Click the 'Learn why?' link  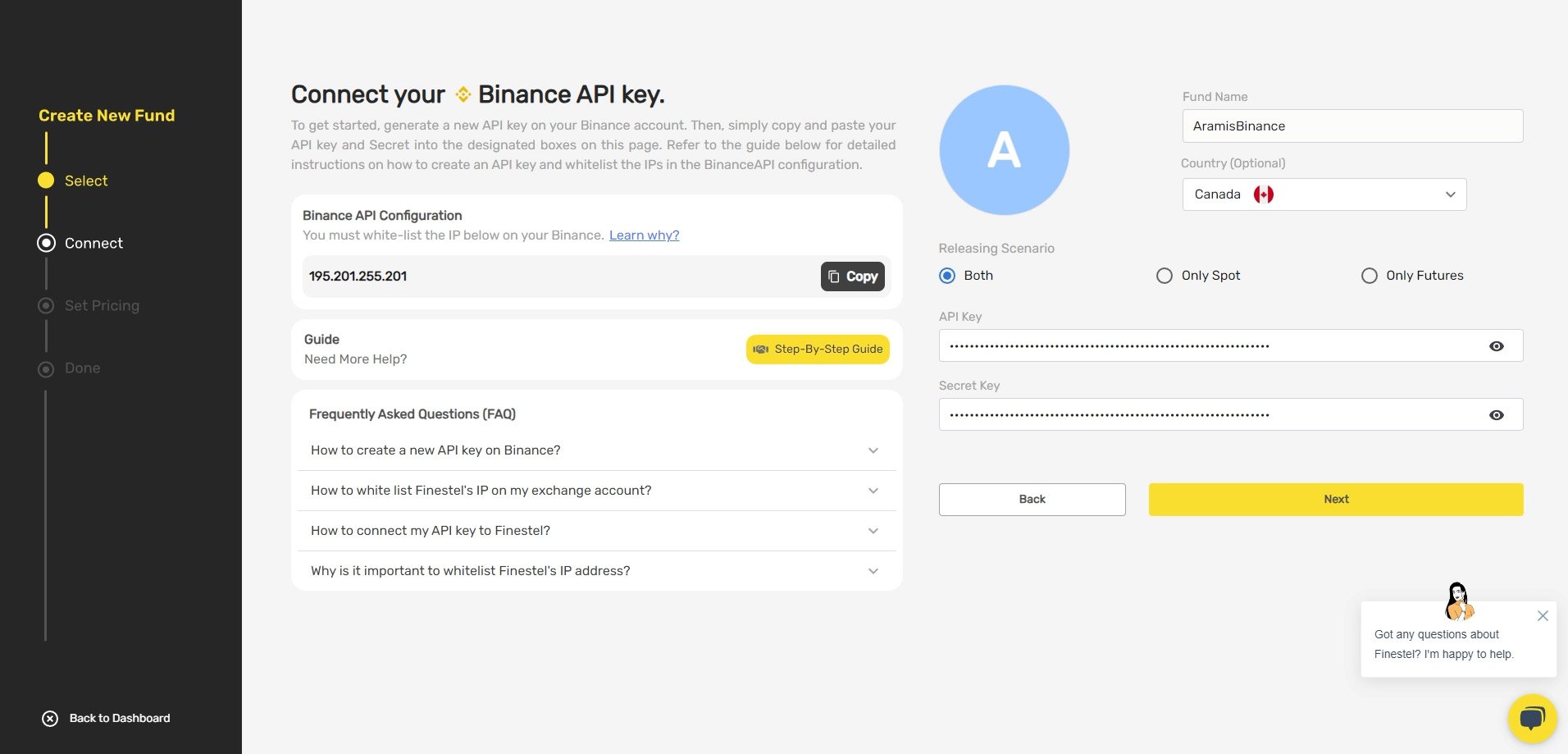pos(644,235)
